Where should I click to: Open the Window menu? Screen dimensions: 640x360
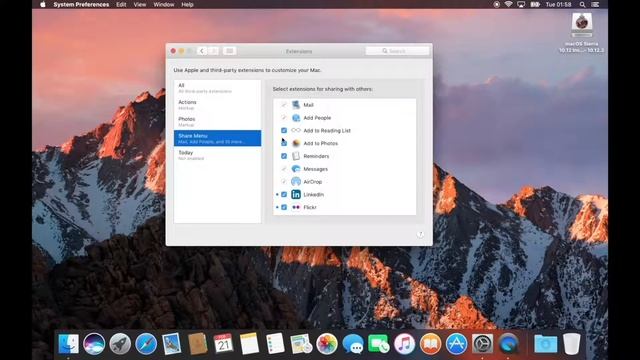pos(164,4)
